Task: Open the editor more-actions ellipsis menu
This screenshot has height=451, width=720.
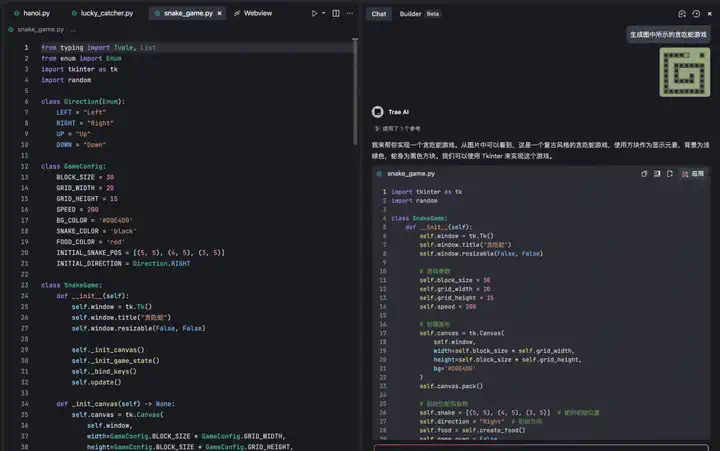Action: pyautogui.click(x=350, y=13)
